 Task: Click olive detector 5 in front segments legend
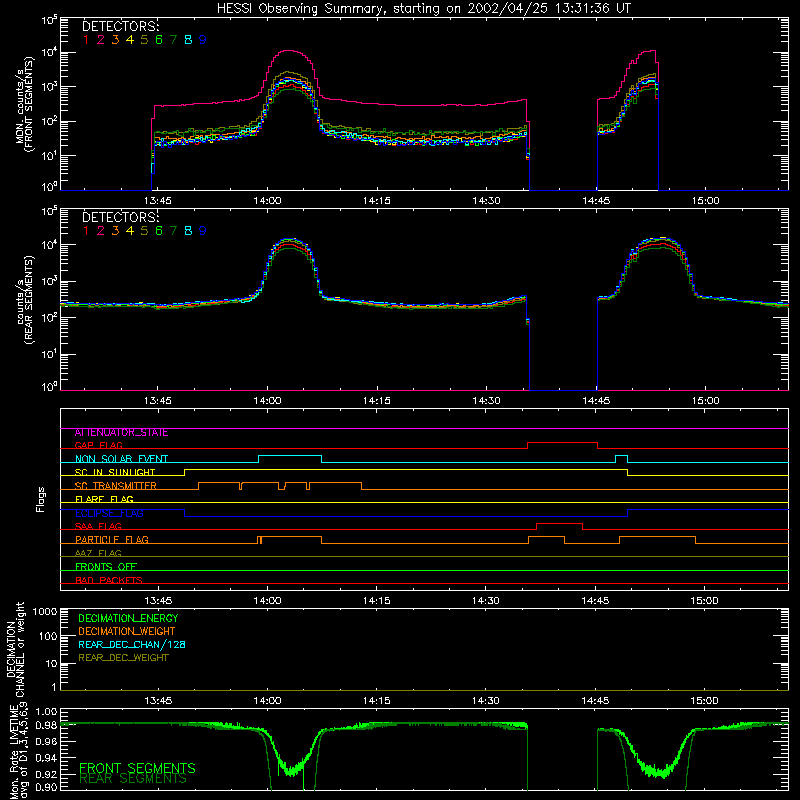click(144, 40)
